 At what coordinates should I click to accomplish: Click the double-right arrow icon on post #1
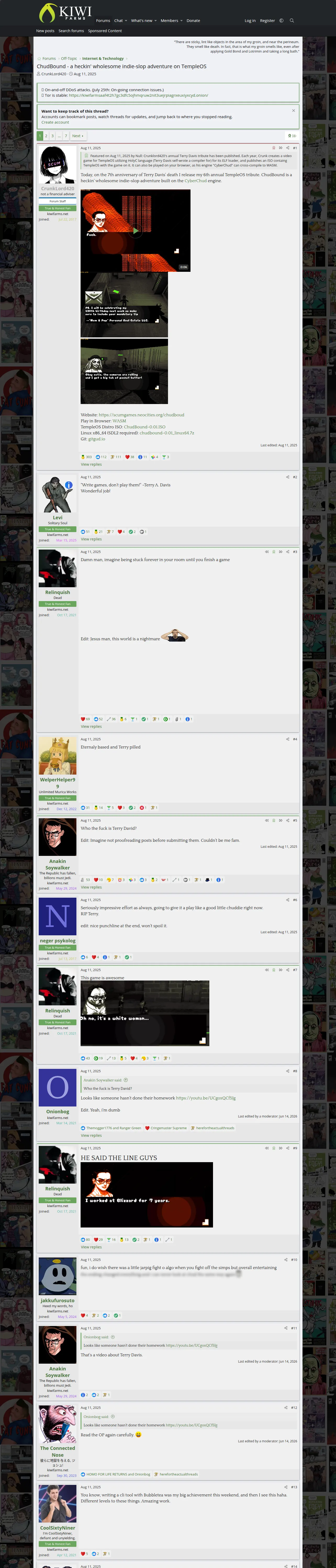tap(281, 148)
